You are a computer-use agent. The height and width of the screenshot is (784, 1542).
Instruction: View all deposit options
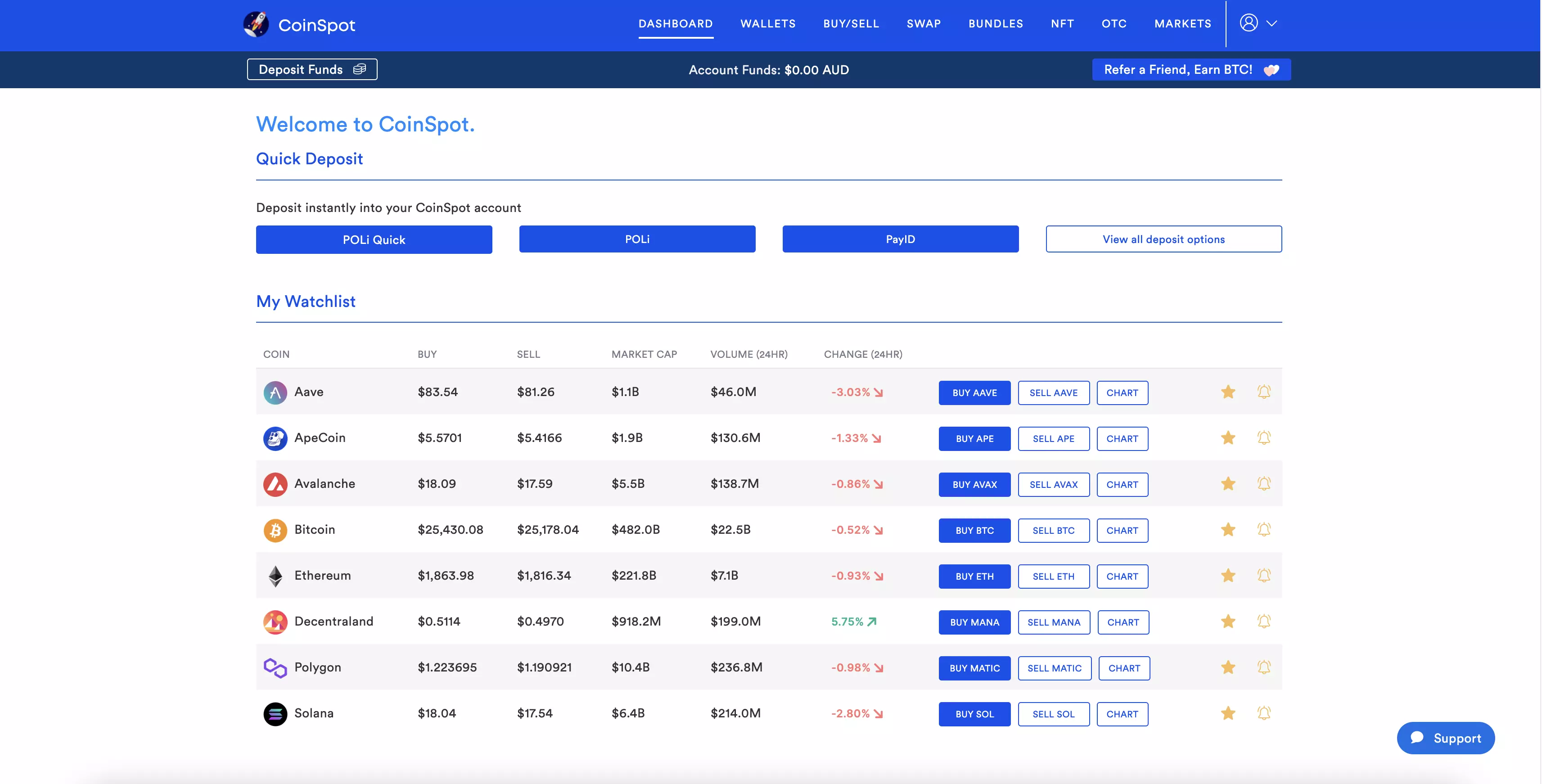(x=1163, y=239)
